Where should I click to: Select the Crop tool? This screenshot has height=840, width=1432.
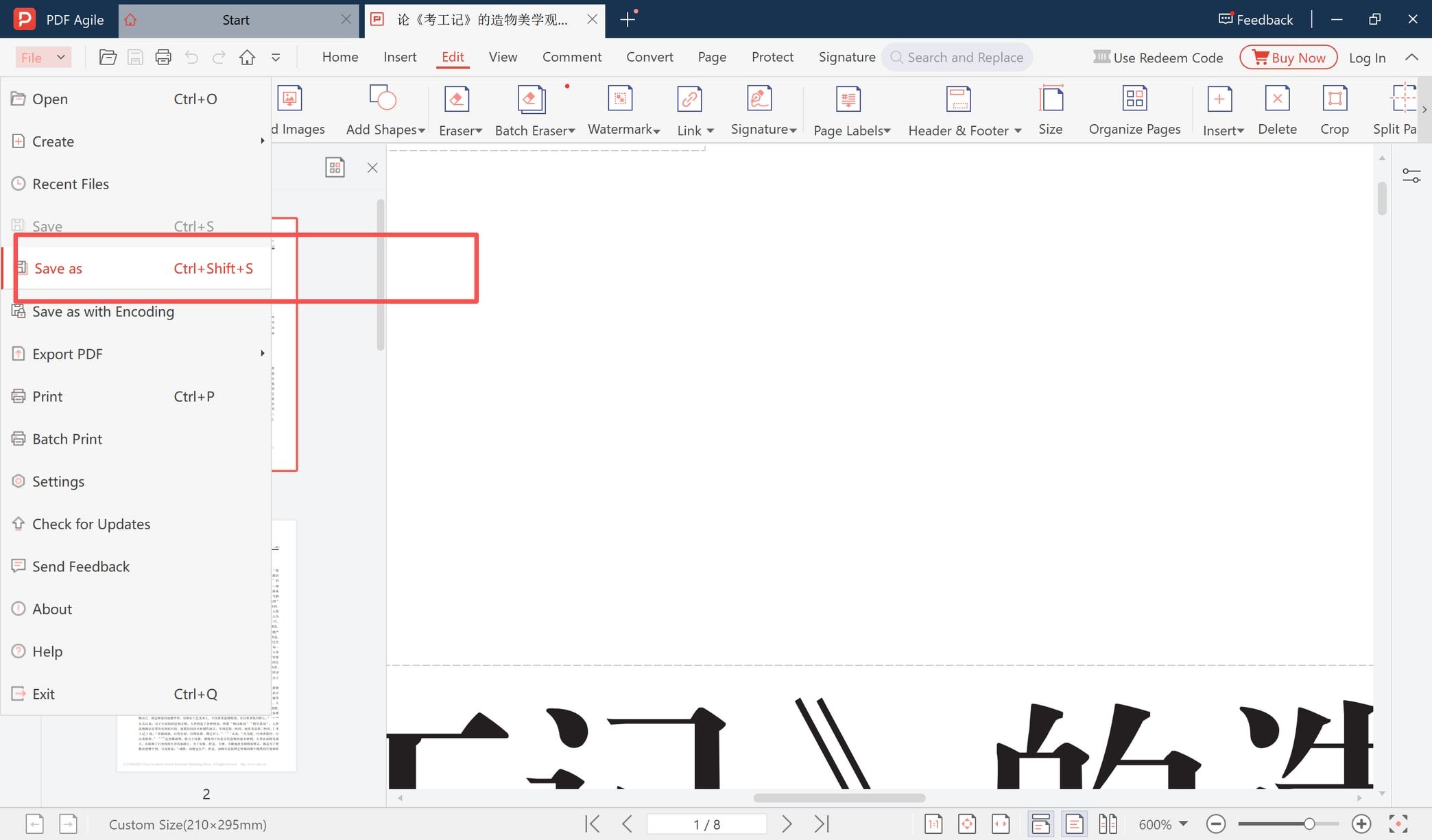[x=1335, y=110]
